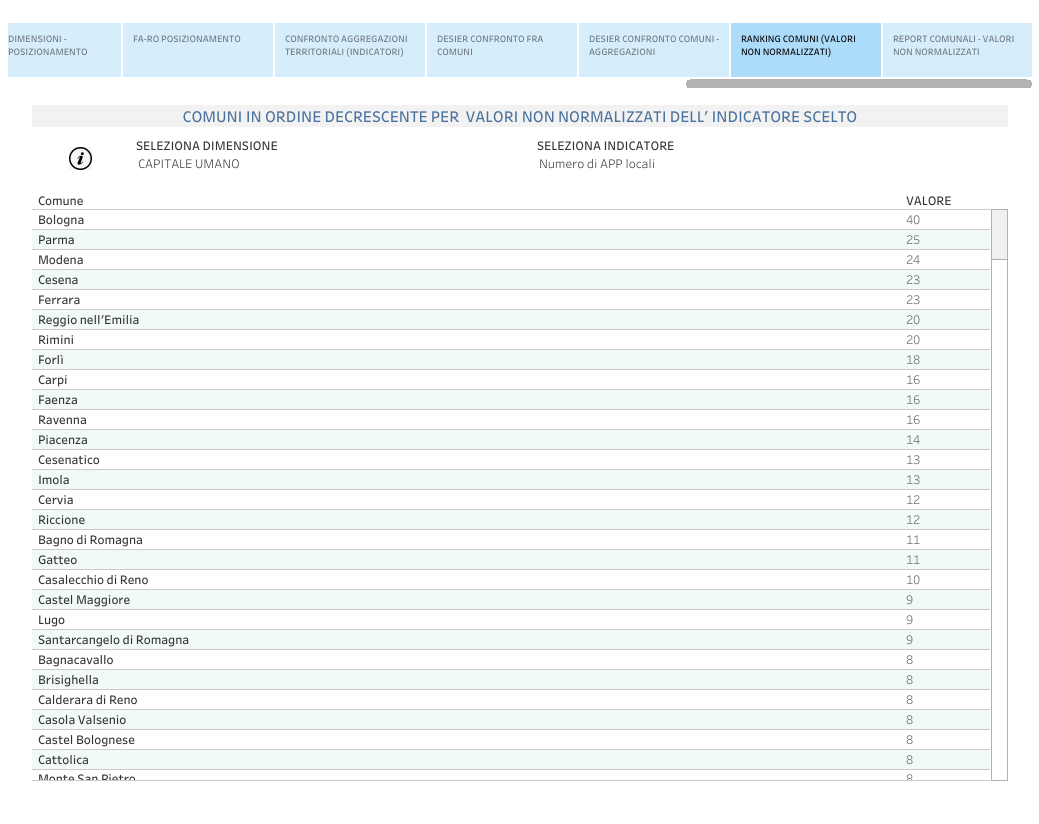
Task: Select the Faenza row
Action: [x=511, y=399]
